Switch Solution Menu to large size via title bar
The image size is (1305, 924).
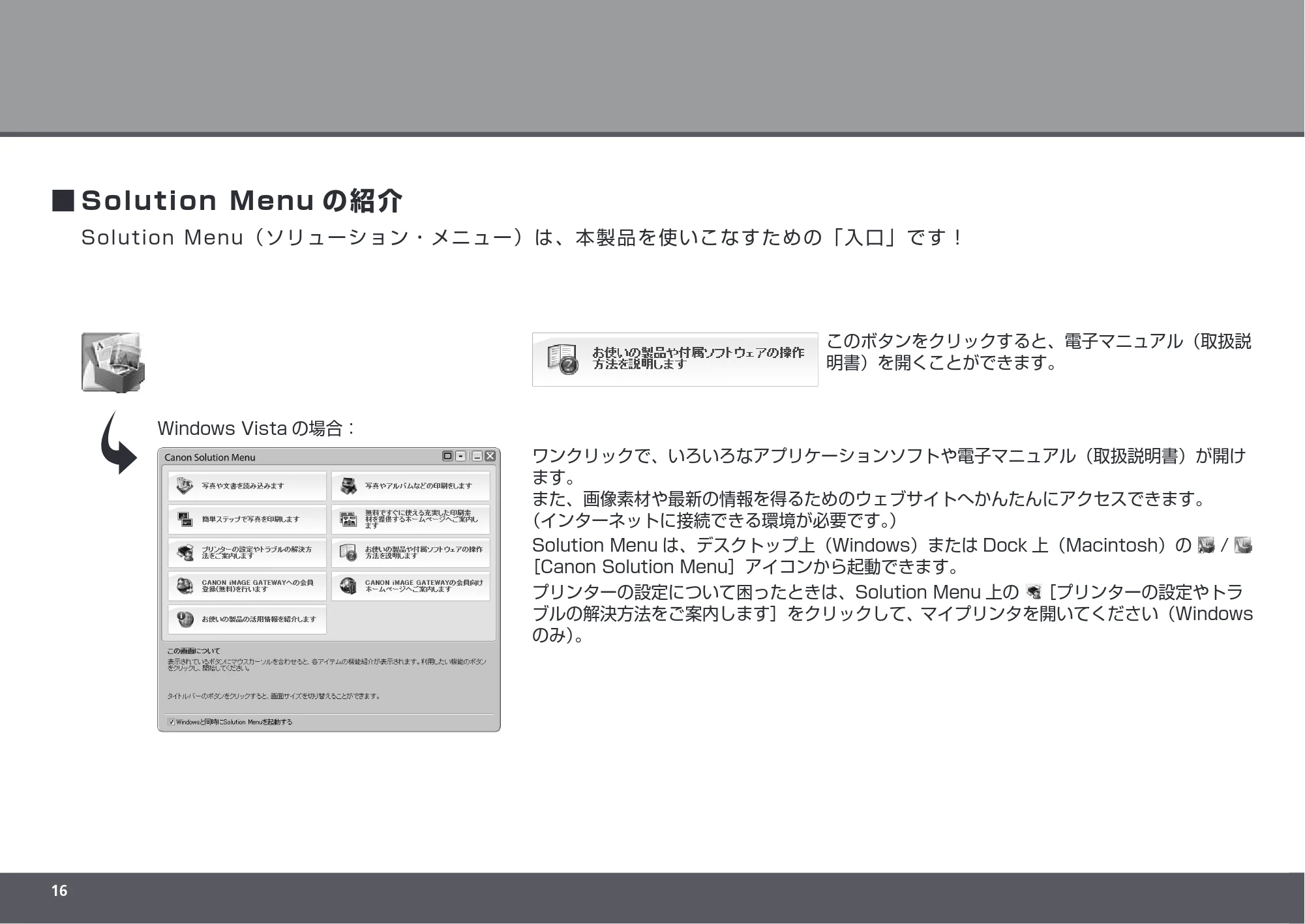pyautogui.click(x=447, y=456)
